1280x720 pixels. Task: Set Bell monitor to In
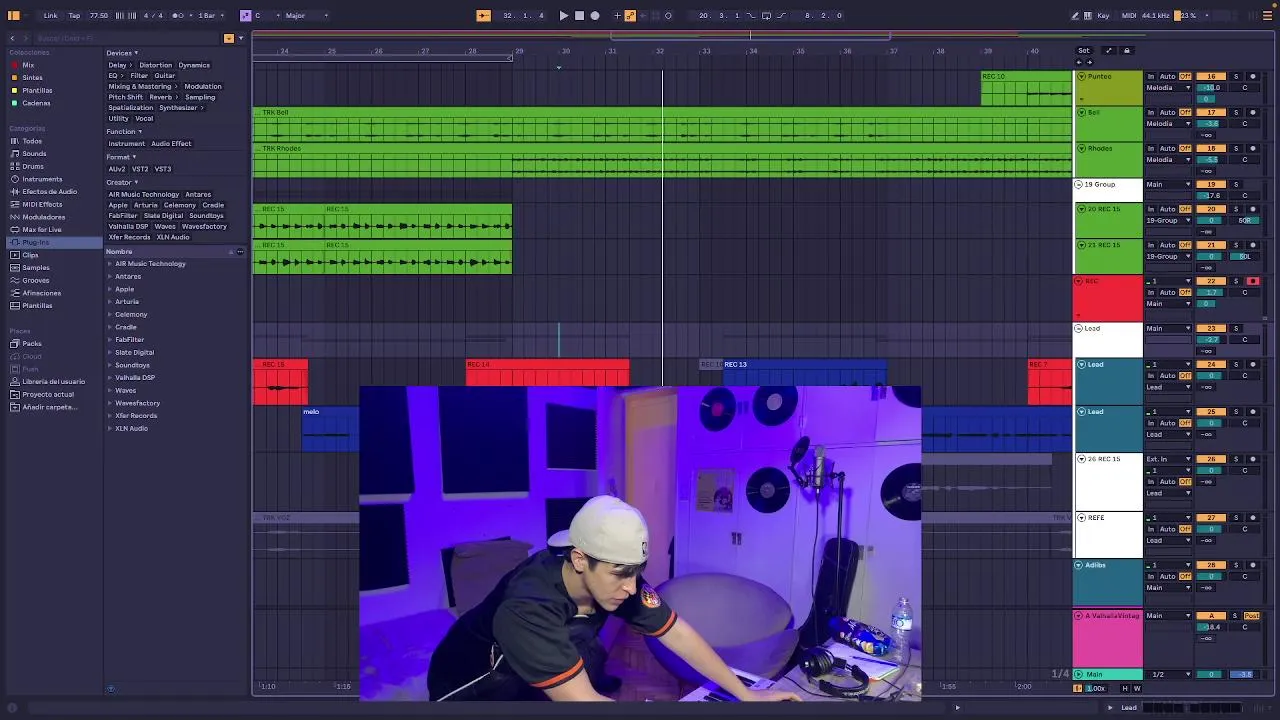1150,112
